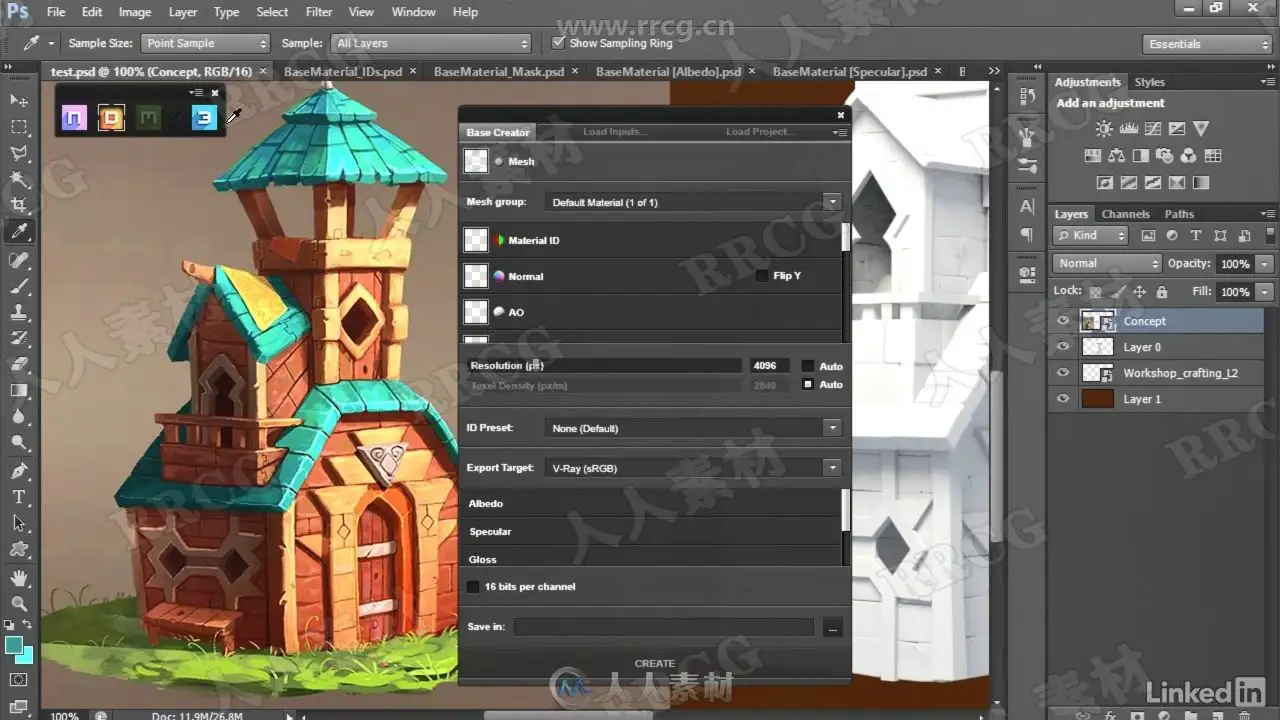
Task: Open the Filter menu
Action: point(319,12)
